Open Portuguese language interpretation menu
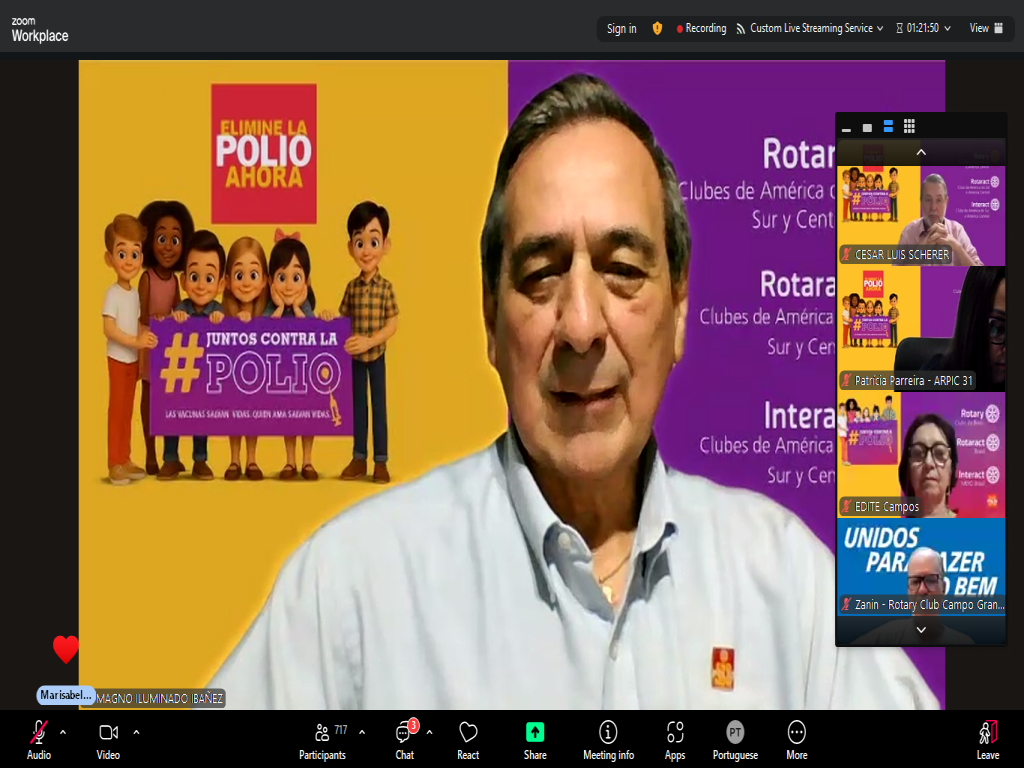 pyautogui.click(x=735, y=740)
